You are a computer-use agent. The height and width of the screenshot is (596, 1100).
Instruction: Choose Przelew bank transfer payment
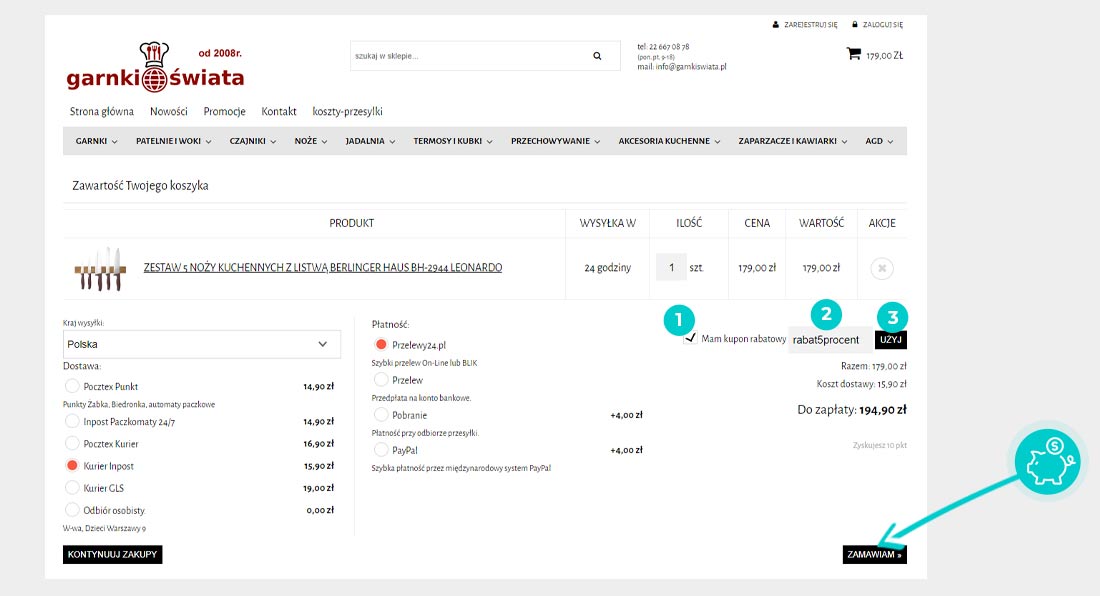381,379
